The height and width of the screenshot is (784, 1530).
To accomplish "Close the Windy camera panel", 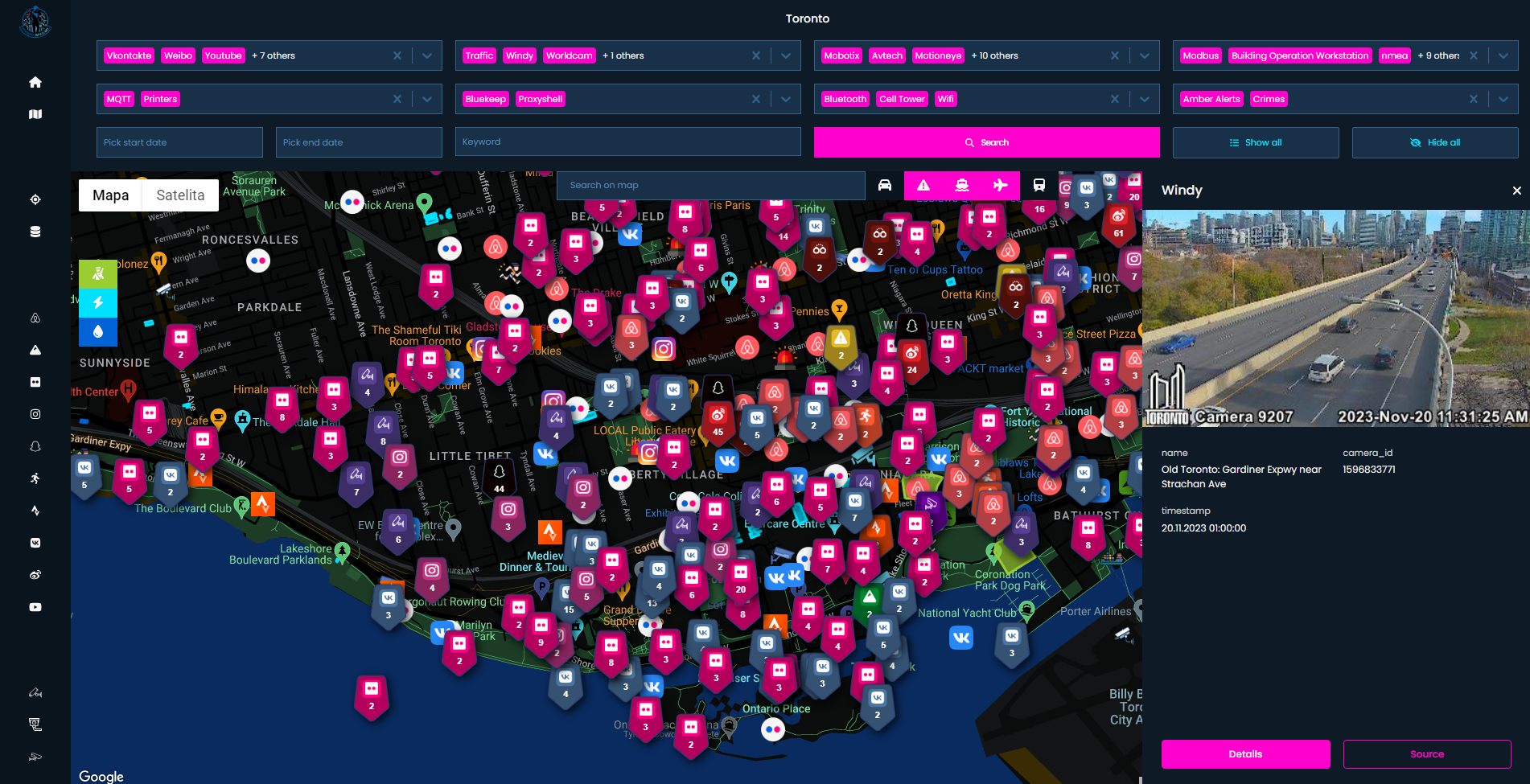I will click(1517, 191).
